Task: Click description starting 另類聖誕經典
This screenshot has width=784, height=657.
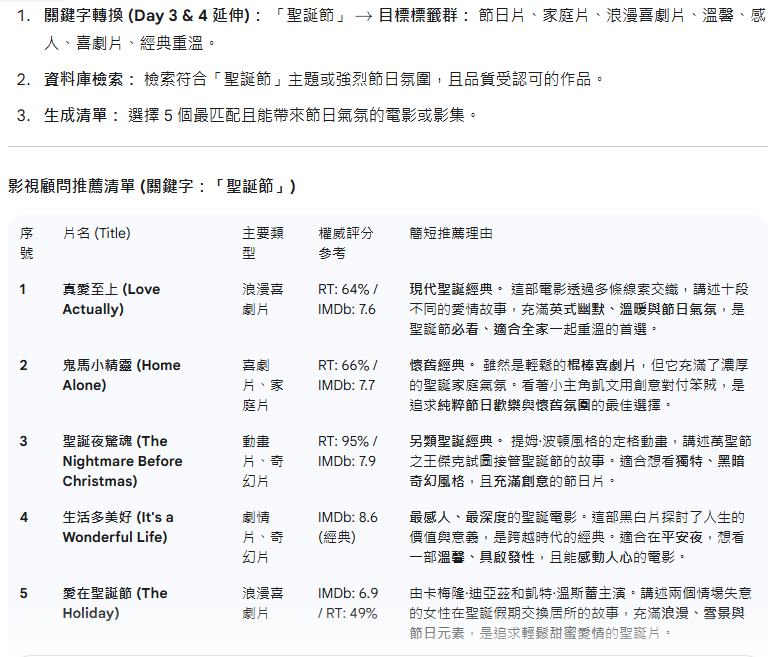Action: pos(580,461)
